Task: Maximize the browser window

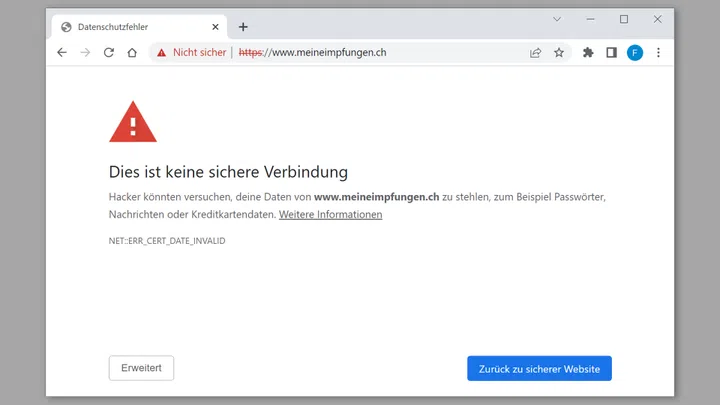Action: 624,19
